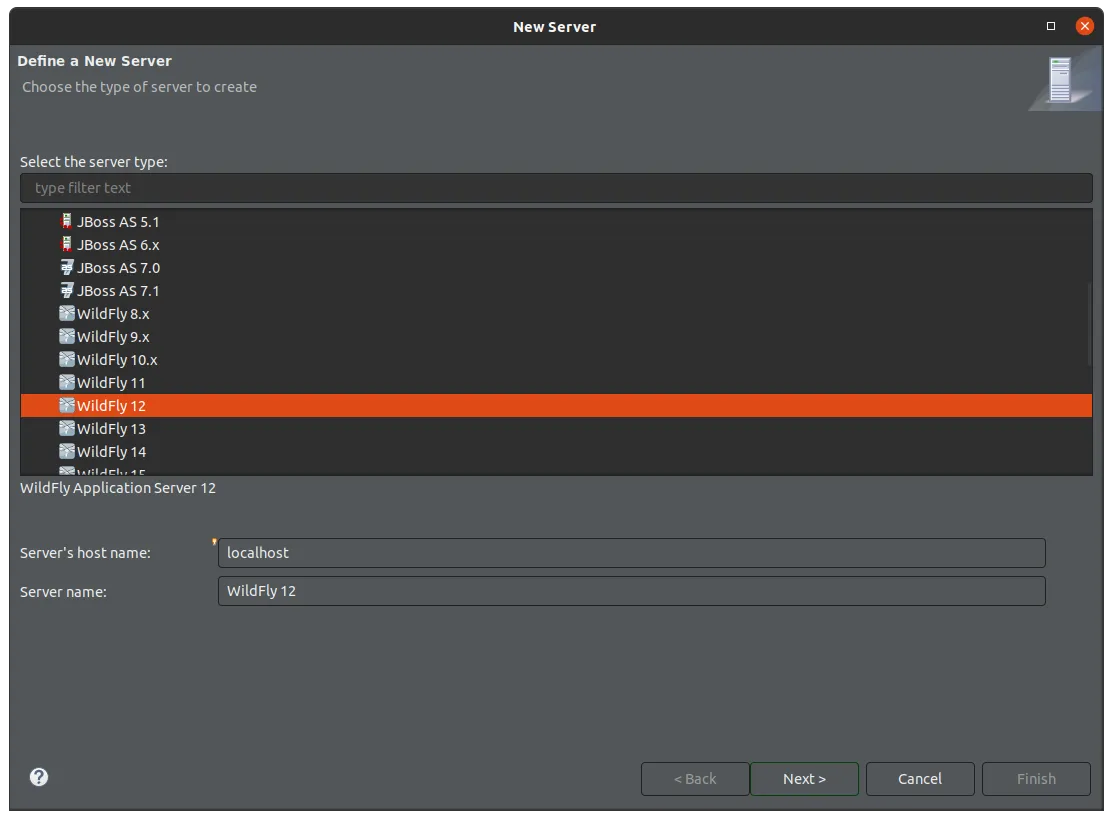The image size is (1113, 820).
Task: Select JBoss AS 6.x server type
Action: [556, 244]
